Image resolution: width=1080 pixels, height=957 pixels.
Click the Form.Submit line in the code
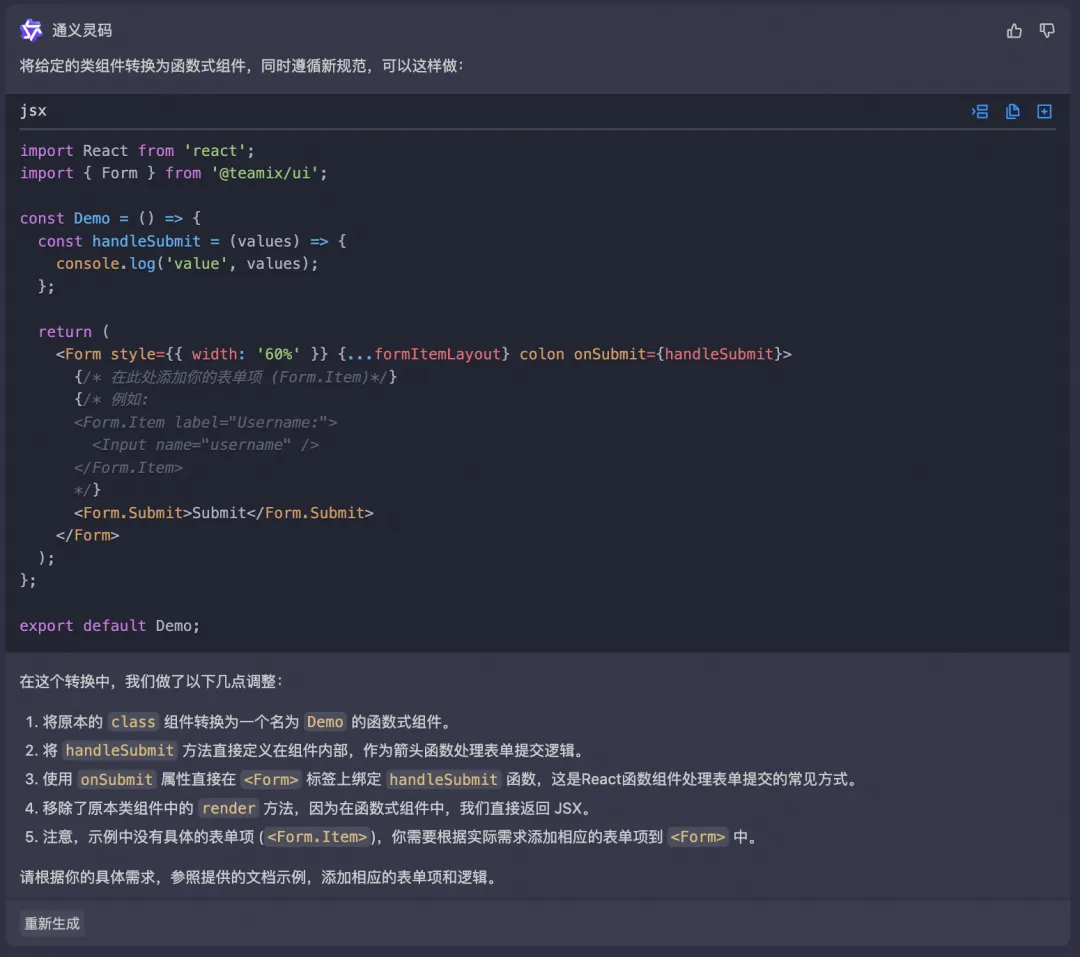225,512
